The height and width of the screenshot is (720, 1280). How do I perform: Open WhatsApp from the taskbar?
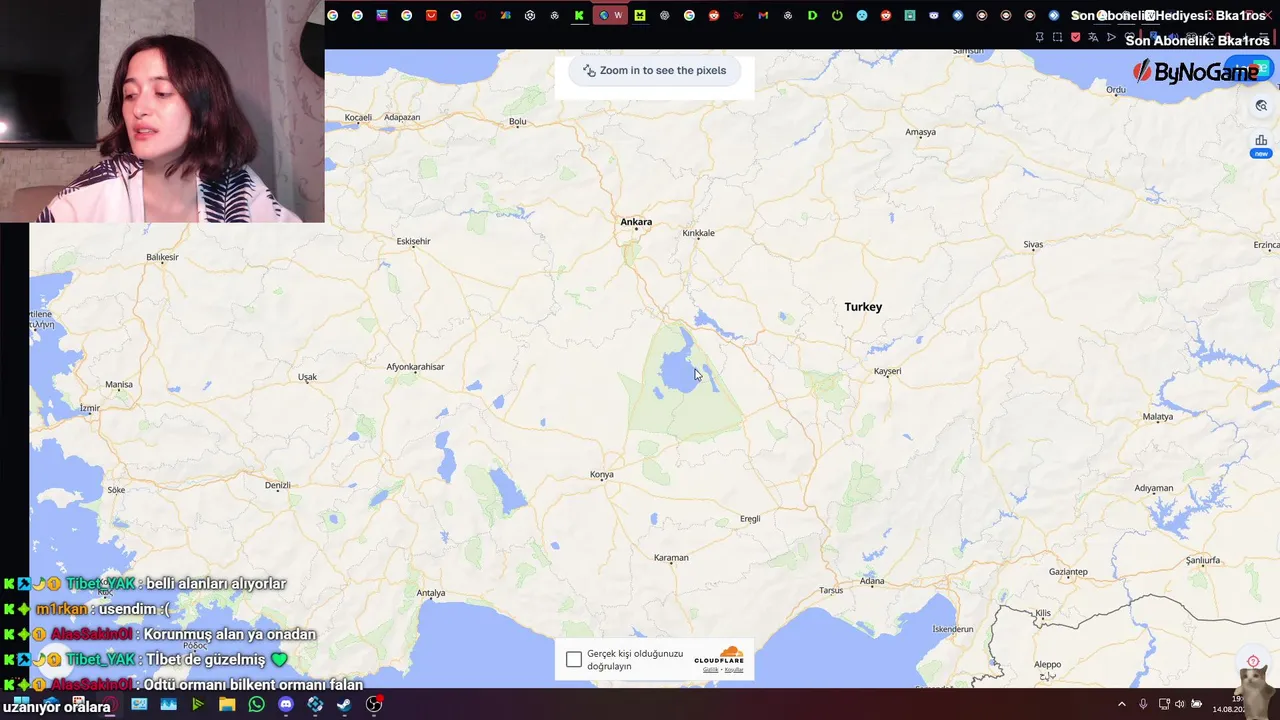tap(256, 704)
